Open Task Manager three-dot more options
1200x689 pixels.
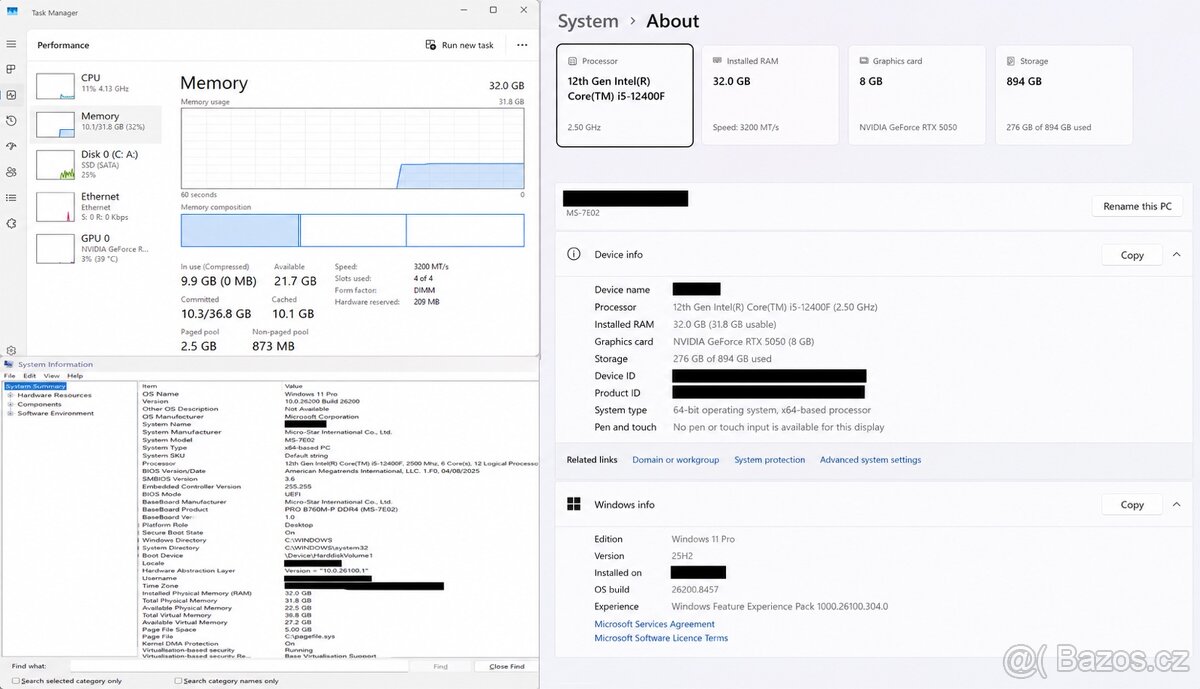[x=522, y=45]
